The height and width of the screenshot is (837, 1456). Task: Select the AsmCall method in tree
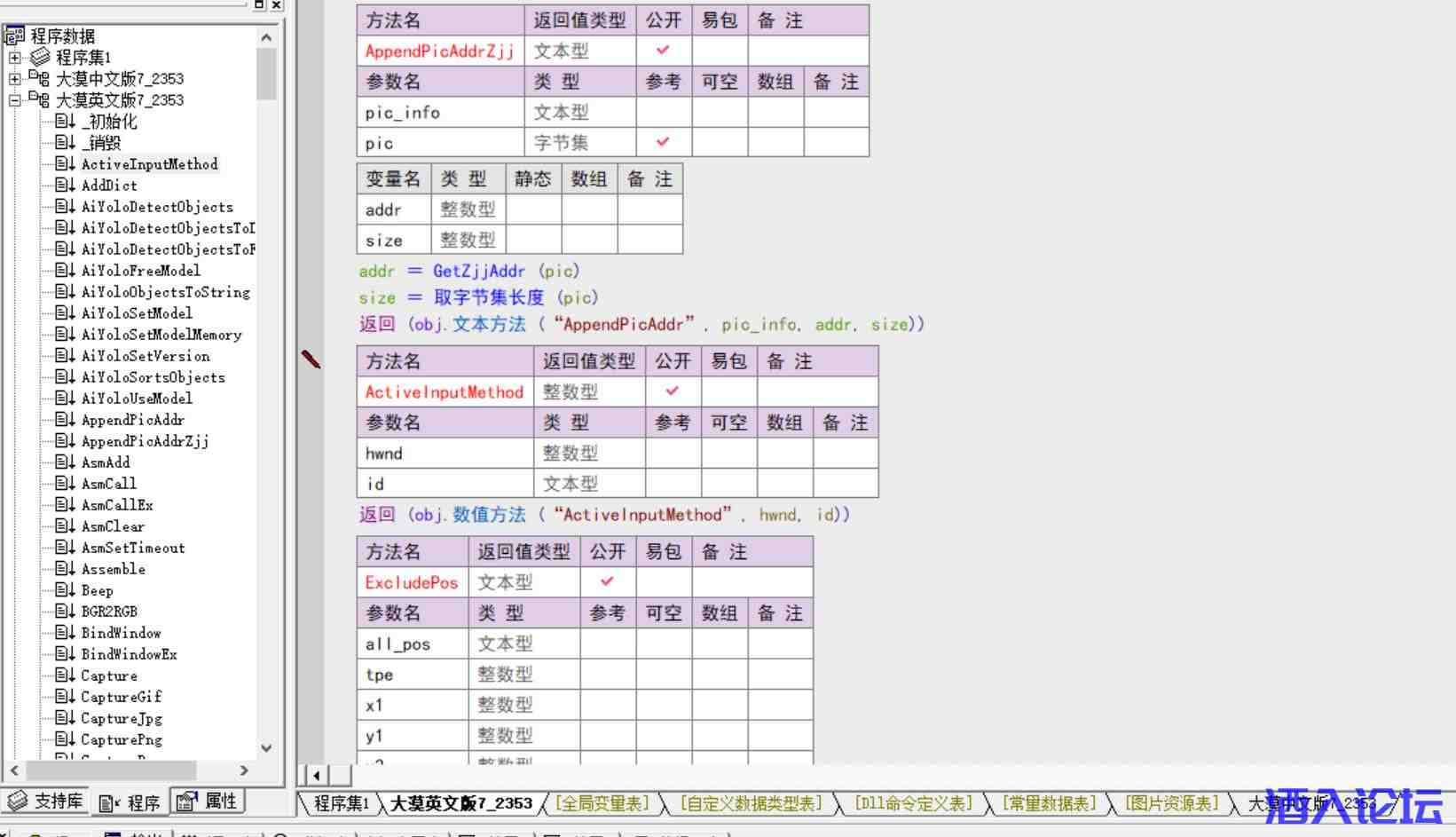108,484
